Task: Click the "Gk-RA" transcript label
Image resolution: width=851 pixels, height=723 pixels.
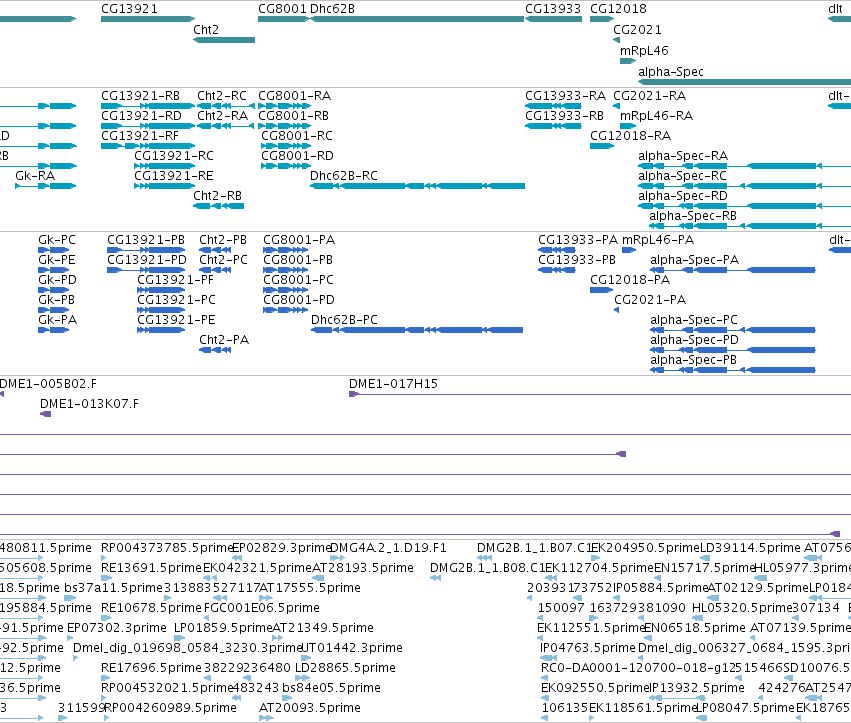Action: pos(35,176)
